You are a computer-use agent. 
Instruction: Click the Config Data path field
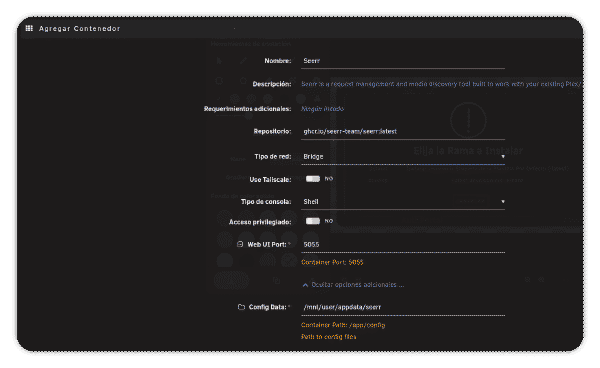[403, 307]
